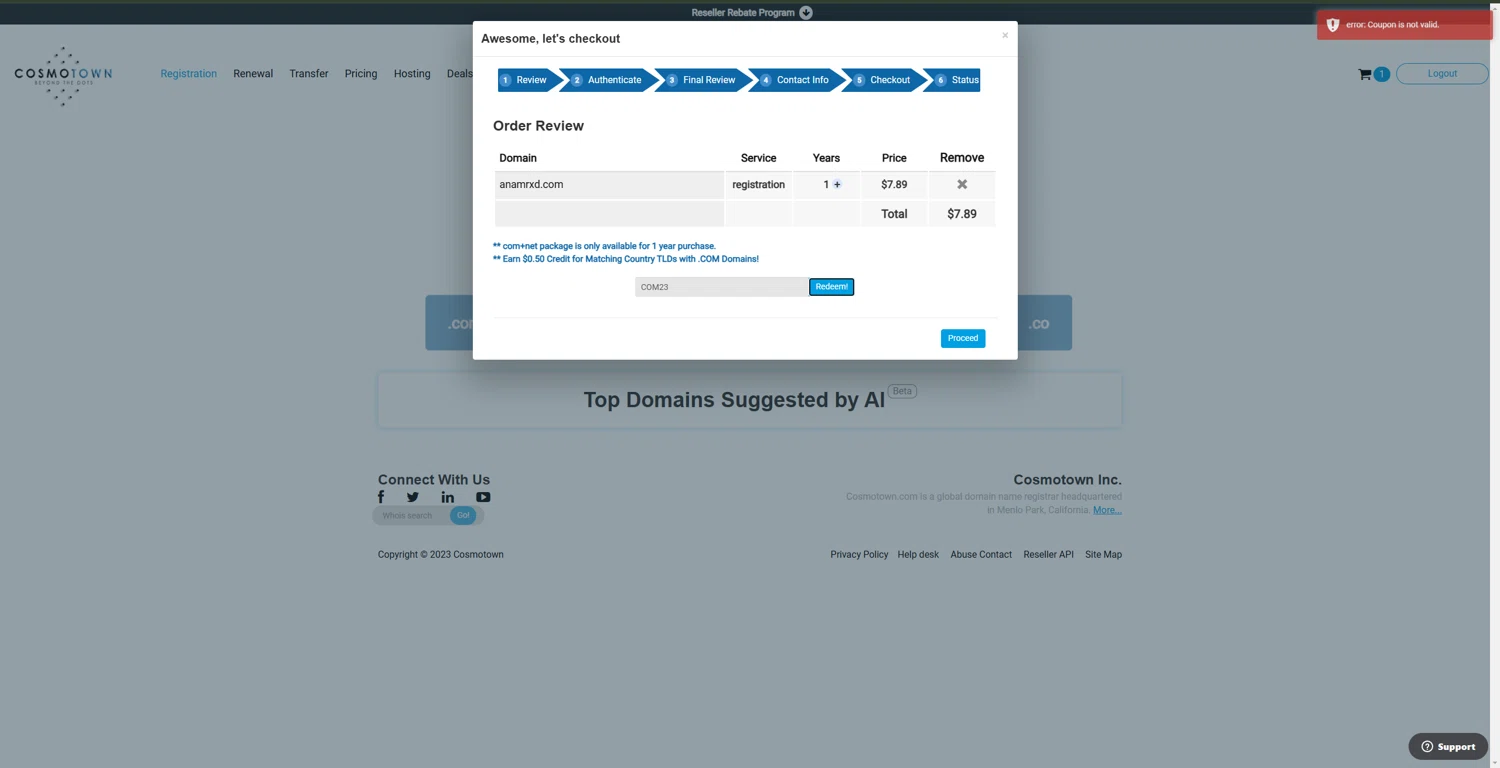The image size is (1500, 768).
Task: Open the Reseller API link
Action: tap(1048, 554)
